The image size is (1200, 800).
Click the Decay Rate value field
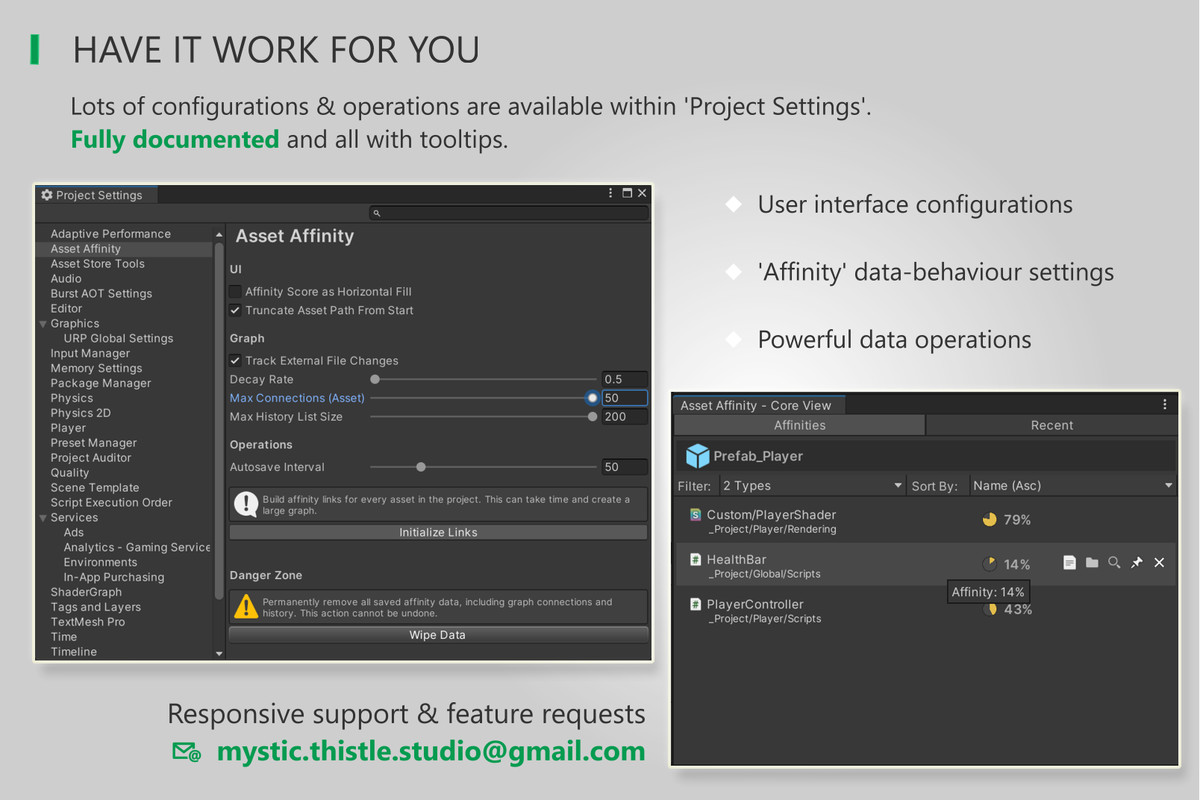coord(624,380)
